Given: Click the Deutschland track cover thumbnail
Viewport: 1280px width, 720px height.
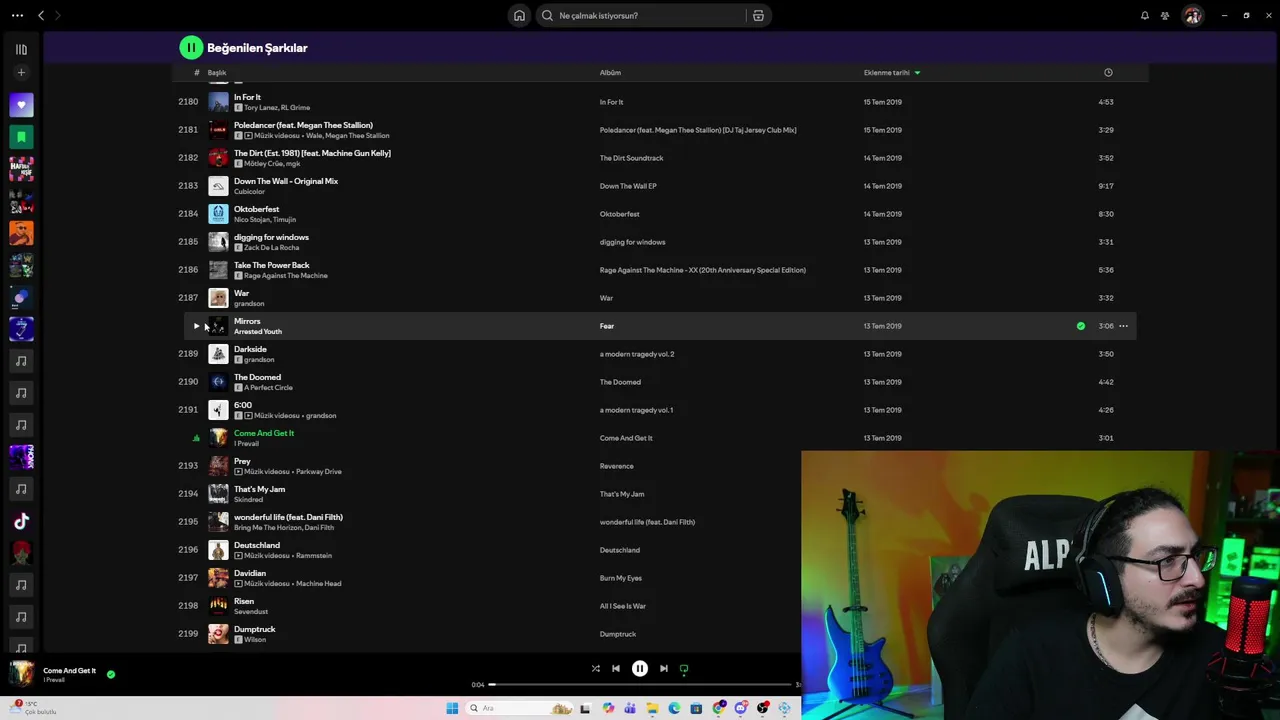Looking at the screenshot, I should [x=218, y=550].
